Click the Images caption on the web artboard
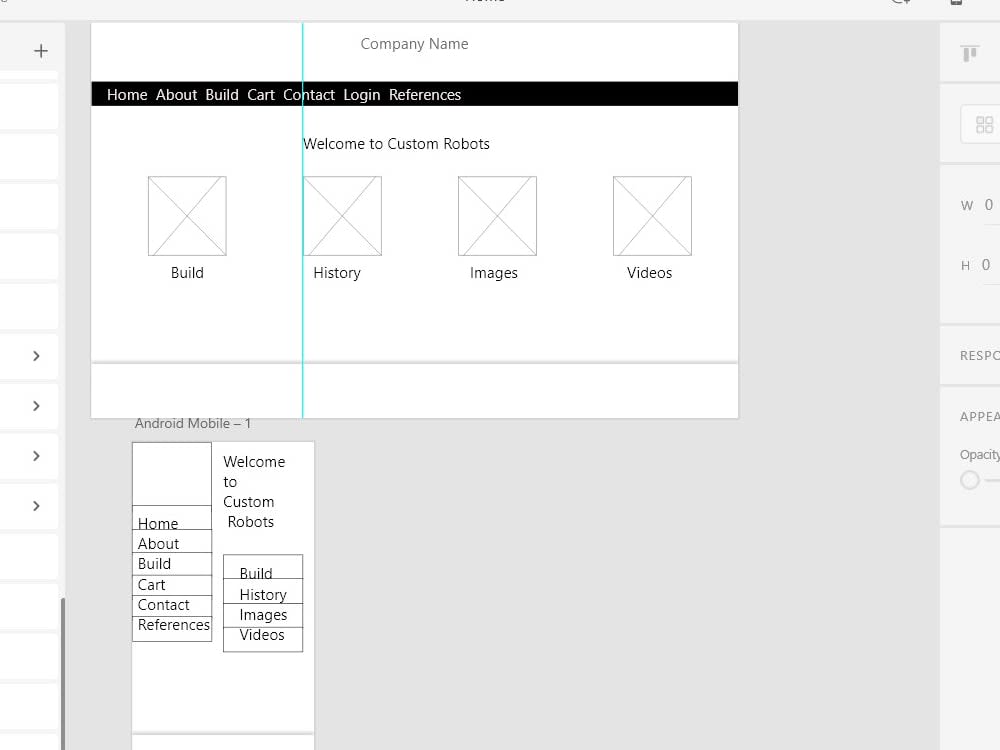 click(x=494, y=273)
